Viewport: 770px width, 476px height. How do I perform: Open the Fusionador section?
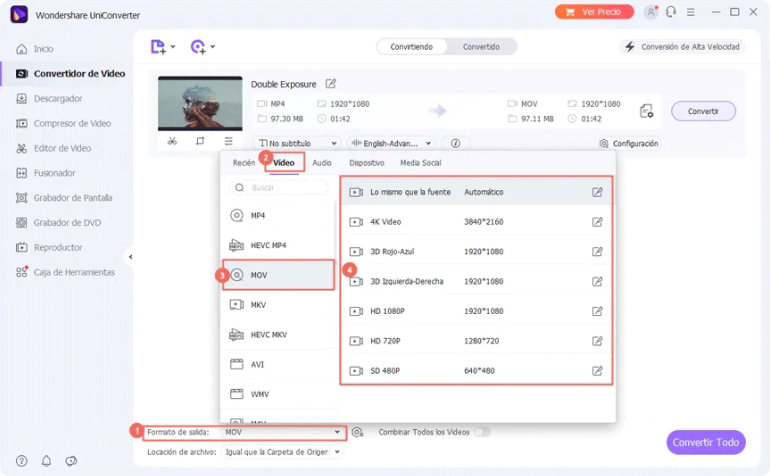coord(46,173)
